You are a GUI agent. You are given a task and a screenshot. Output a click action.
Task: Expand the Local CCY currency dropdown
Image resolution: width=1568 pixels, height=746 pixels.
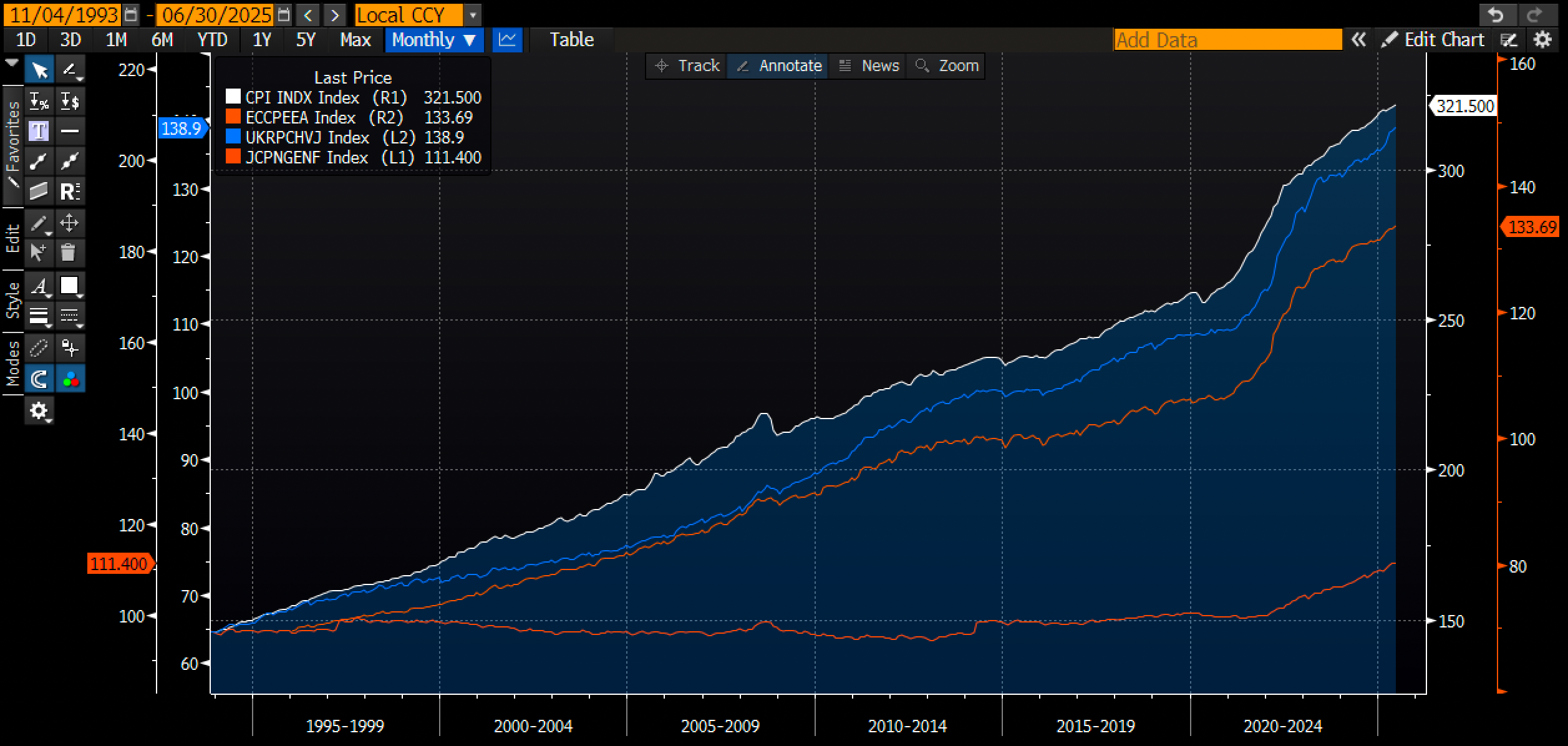point(473,14)
